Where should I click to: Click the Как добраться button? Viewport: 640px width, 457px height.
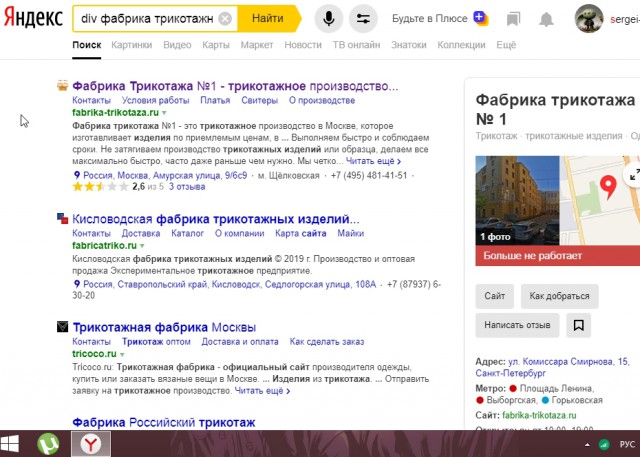coord(559,296)
